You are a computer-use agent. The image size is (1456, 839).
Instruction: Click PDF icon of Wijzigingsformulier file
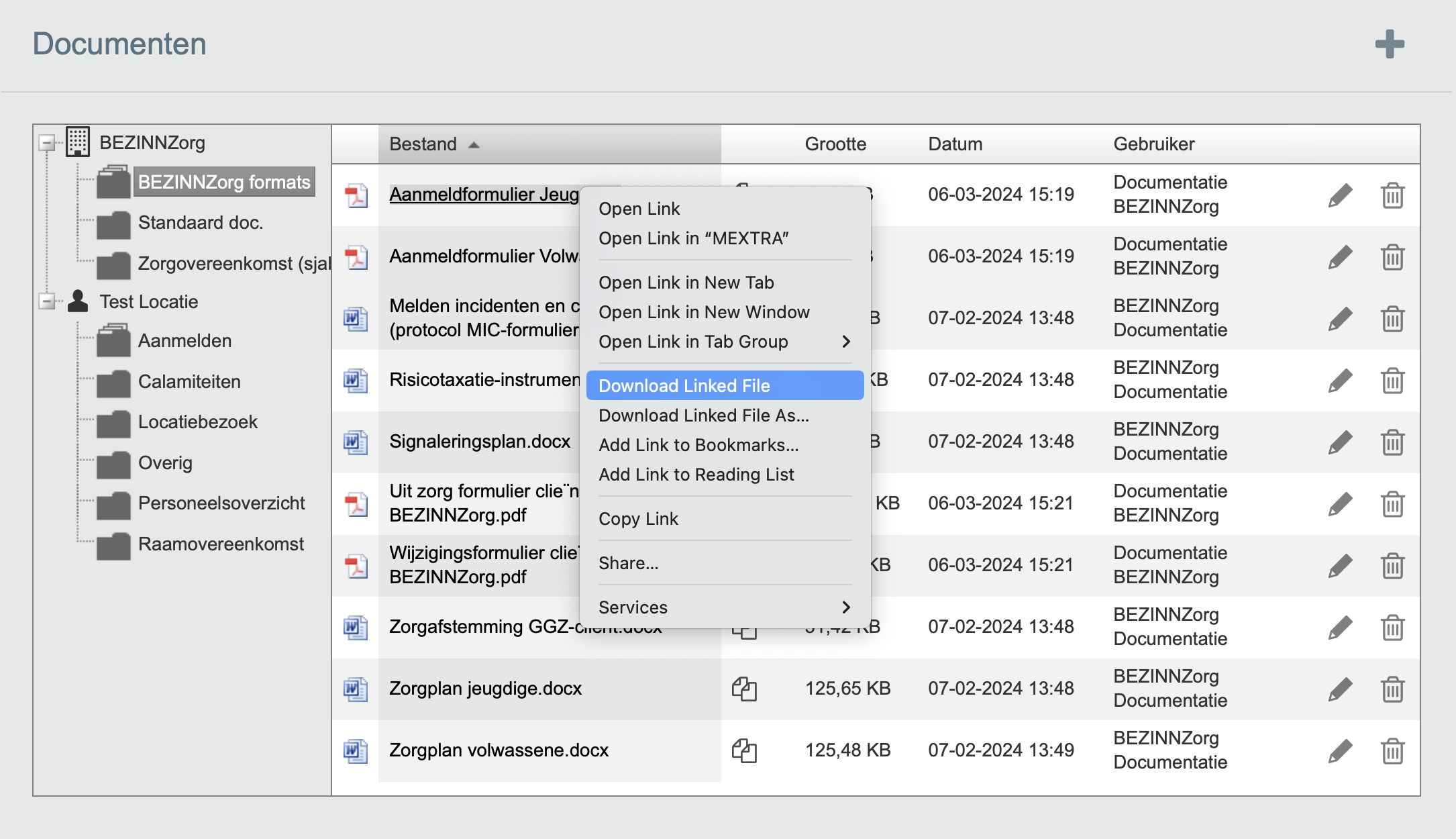pyautogui.click(x=356, y=565)
